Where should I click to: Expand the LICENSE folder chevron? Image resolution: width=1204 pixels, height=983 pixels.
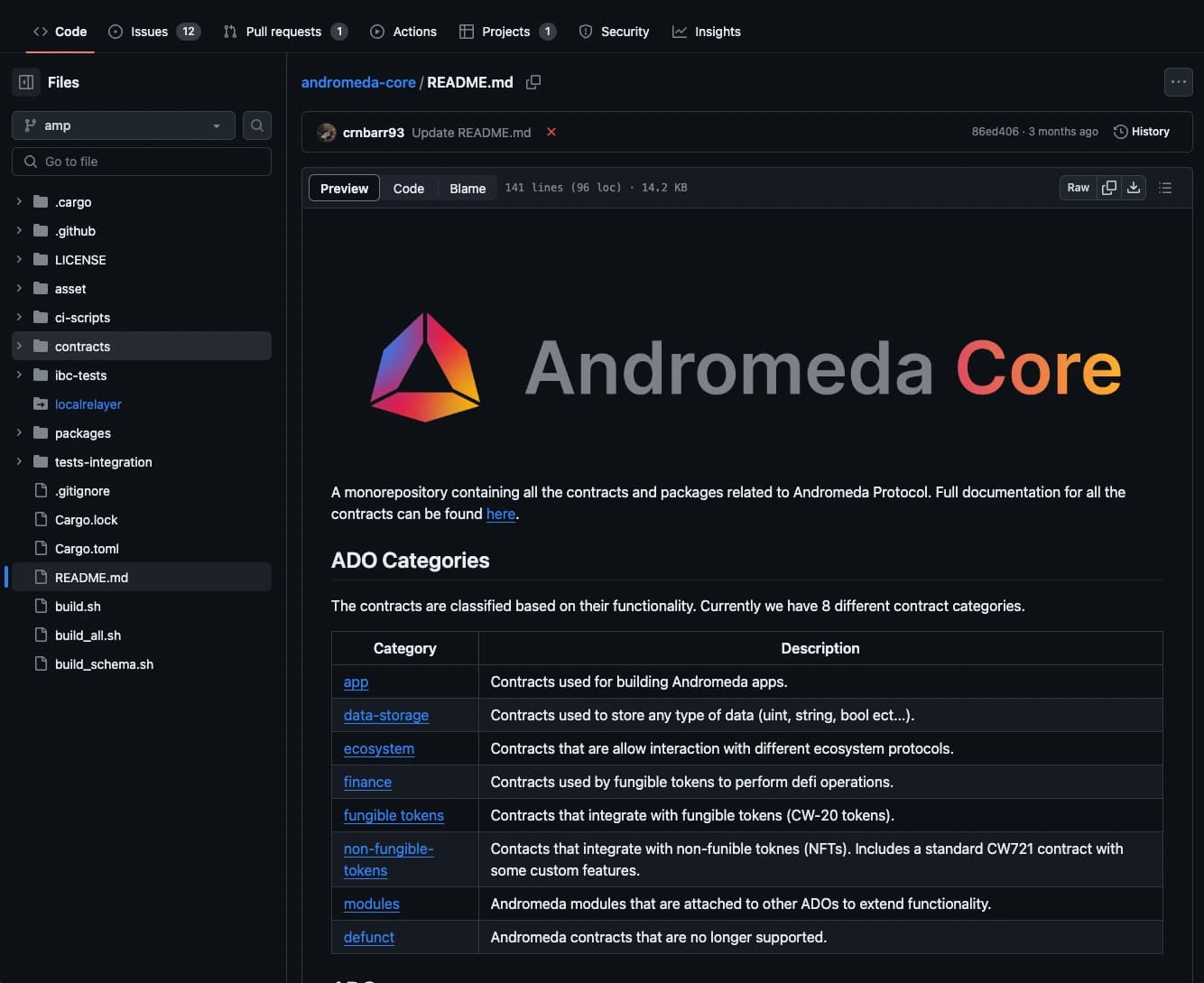[19, 259]
